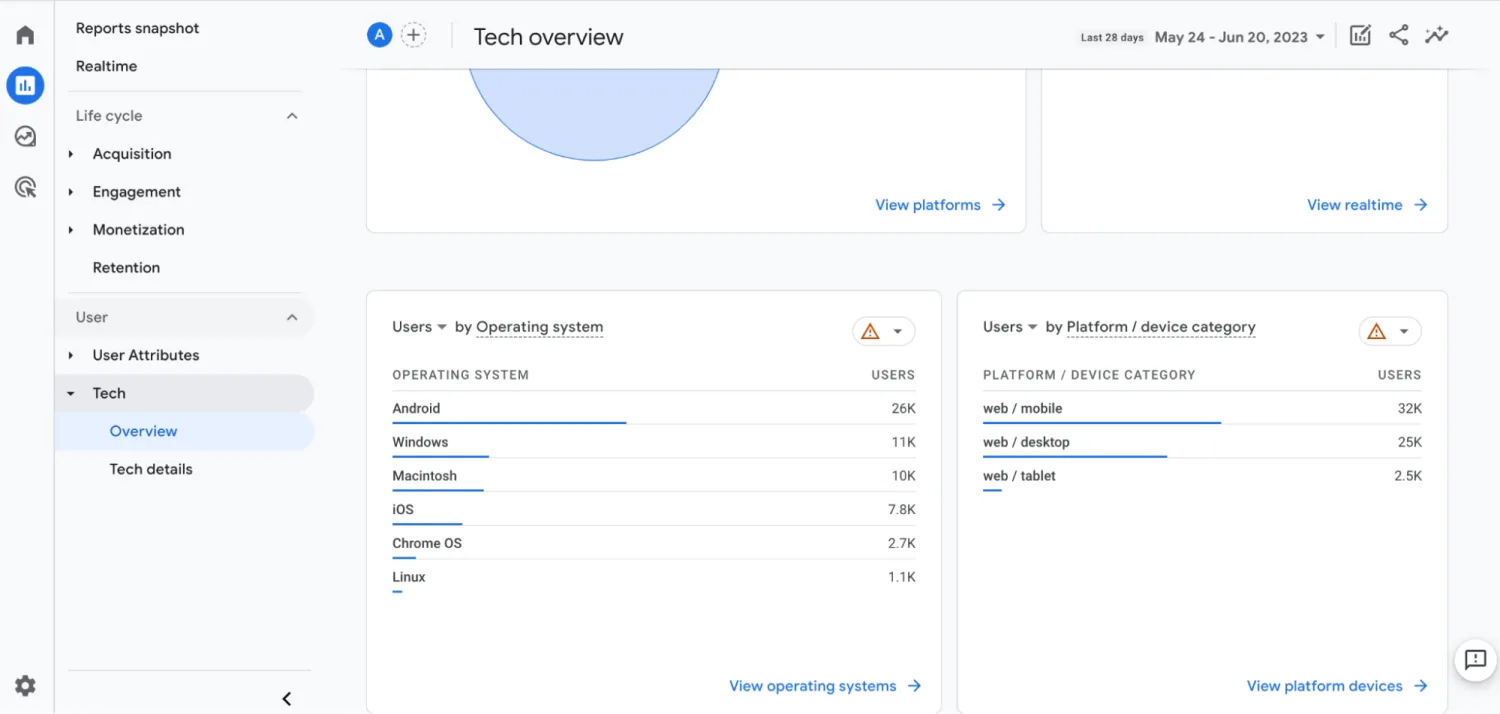Image resolution: width=1500 pixels, height=714 pixels.
Task: Select Tech details in sidebar
Action: (151, 469)
